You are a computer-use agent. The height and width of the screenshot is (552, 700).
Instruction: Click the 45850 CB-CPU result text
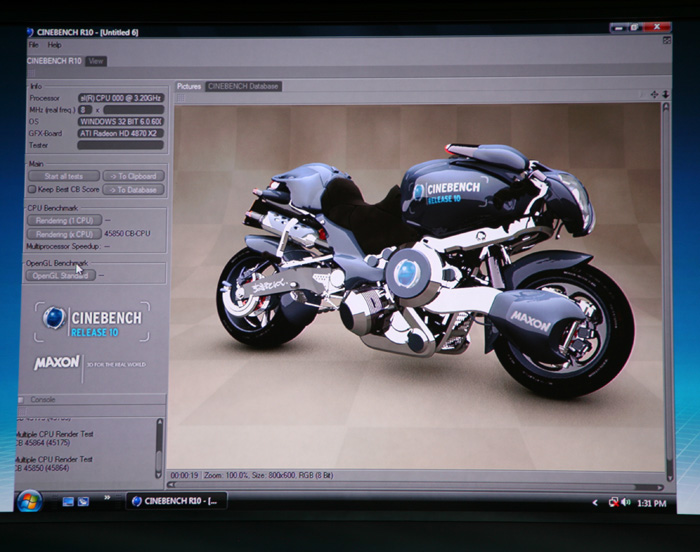point(127,233)
